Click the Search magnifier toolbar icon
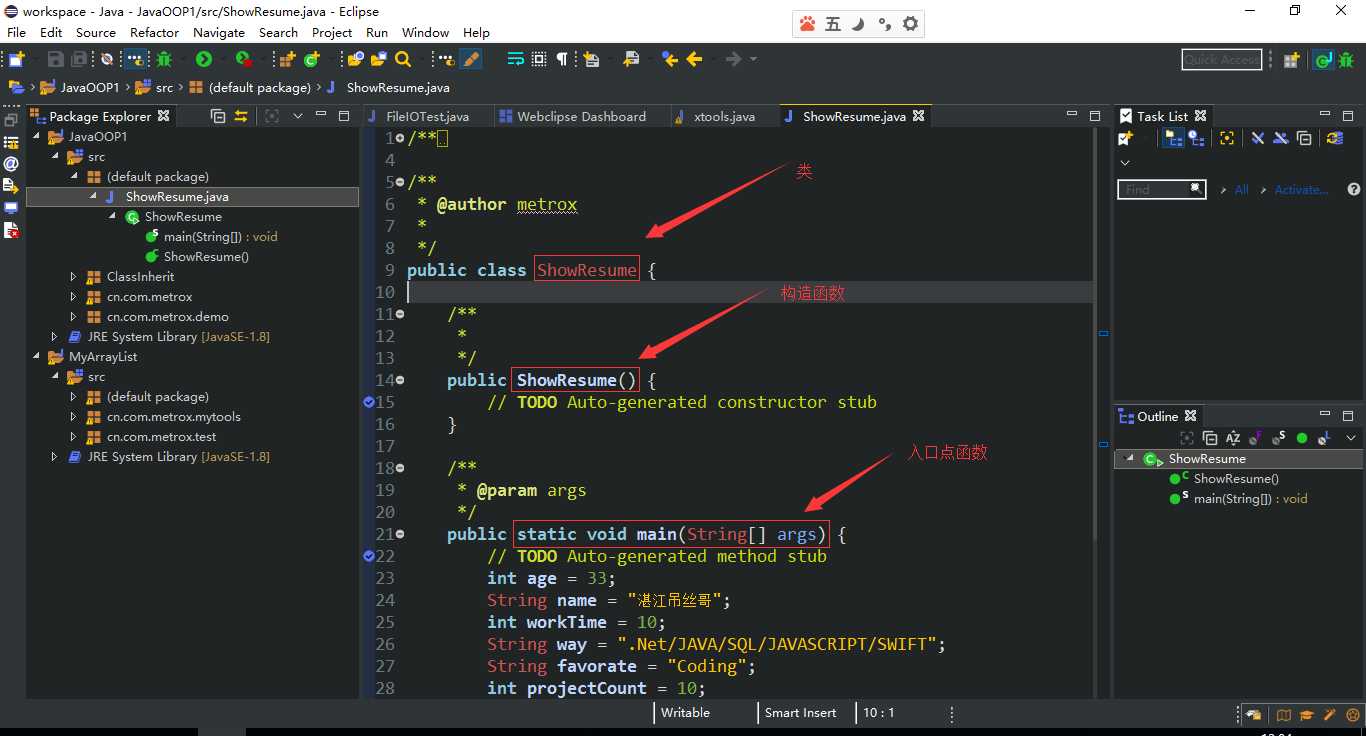The height and width of the screenshot is (736, 1366). click(x=403, y=59)
